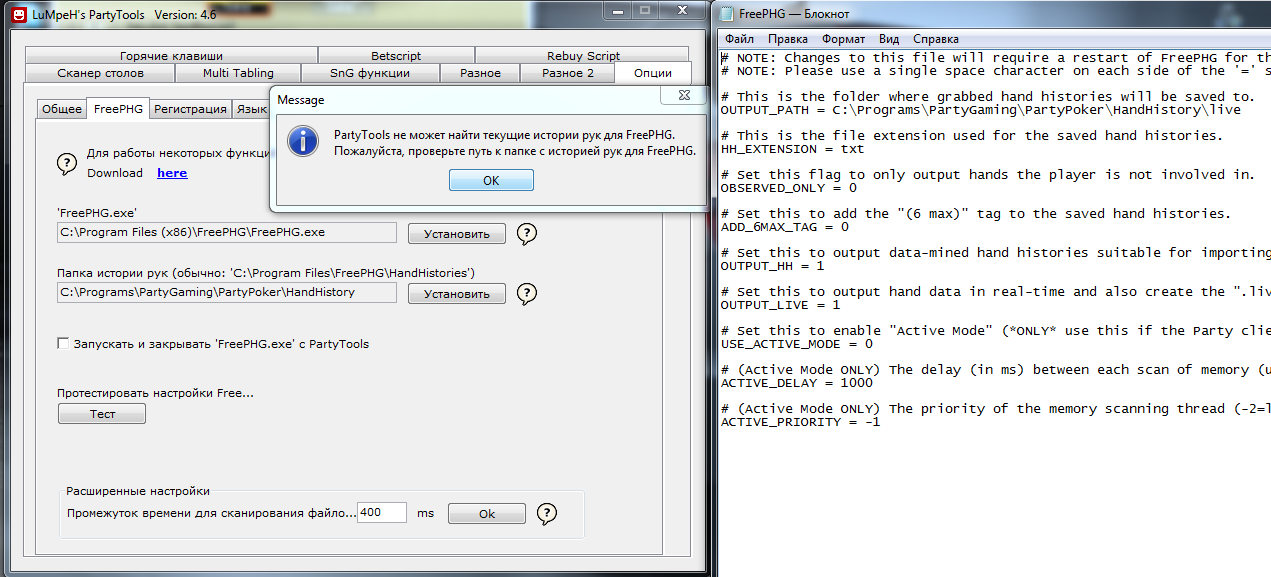Open the Разное tab
This screenshot has width=1271, height=577.
tap(480, 73)
